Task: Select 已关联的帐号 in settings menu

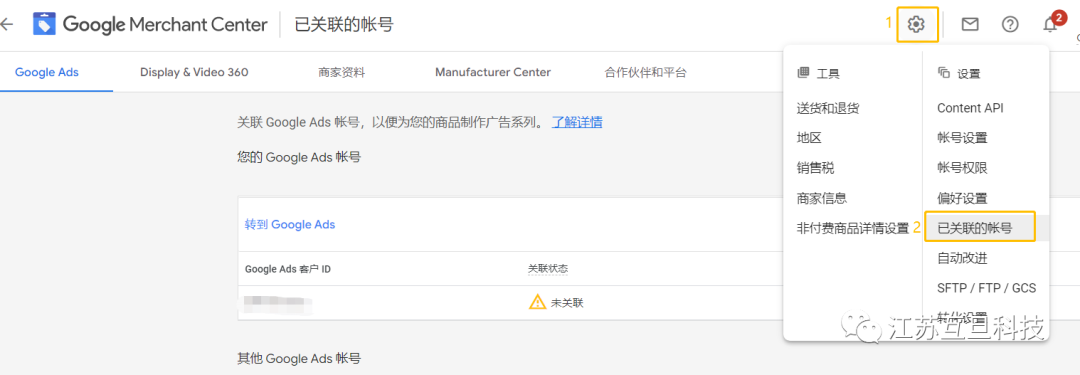Action: (x=975, y=228)
